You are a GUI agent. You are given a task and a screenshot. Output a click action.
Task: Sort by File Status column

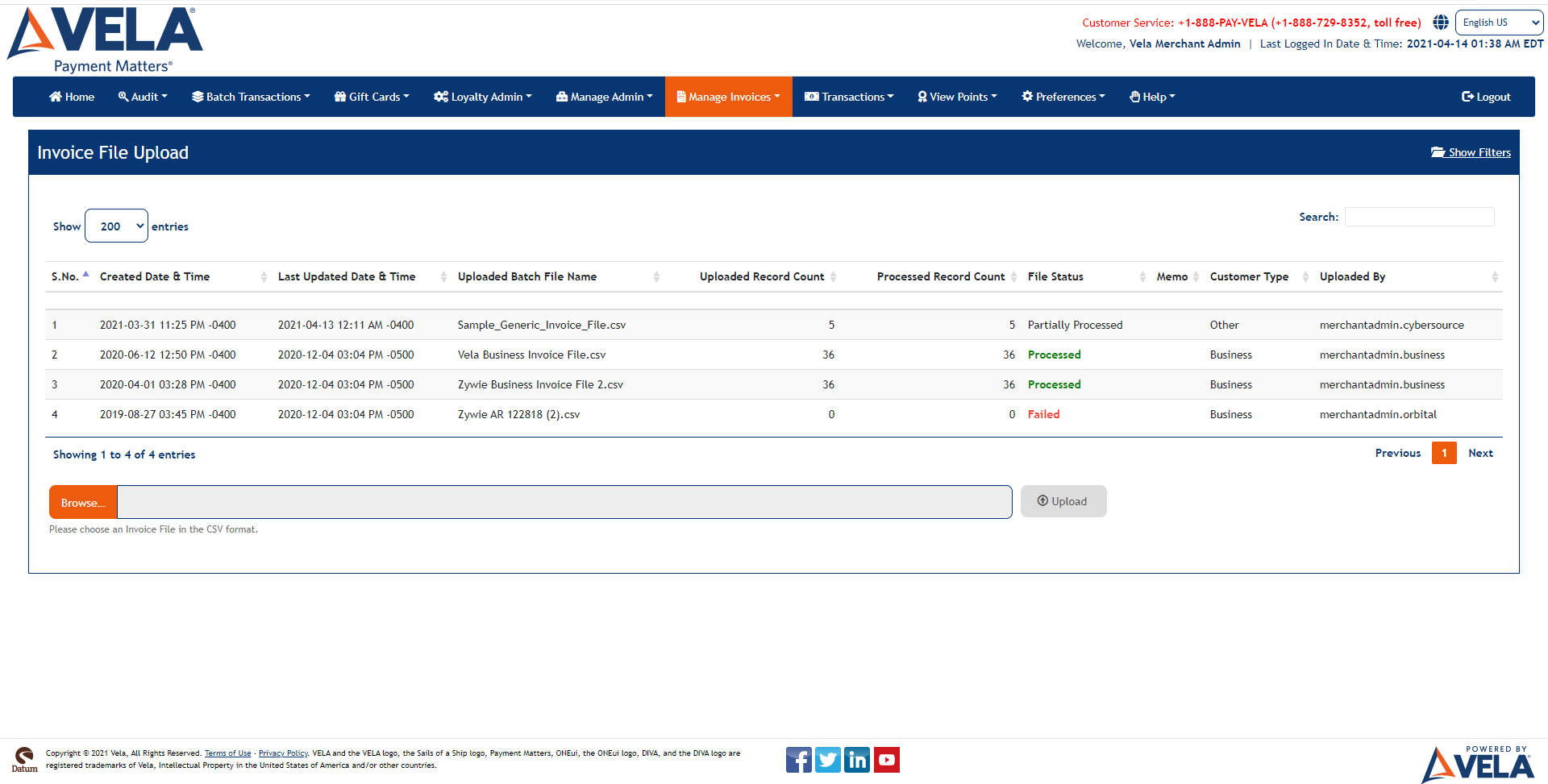(x=1086, y=276)
